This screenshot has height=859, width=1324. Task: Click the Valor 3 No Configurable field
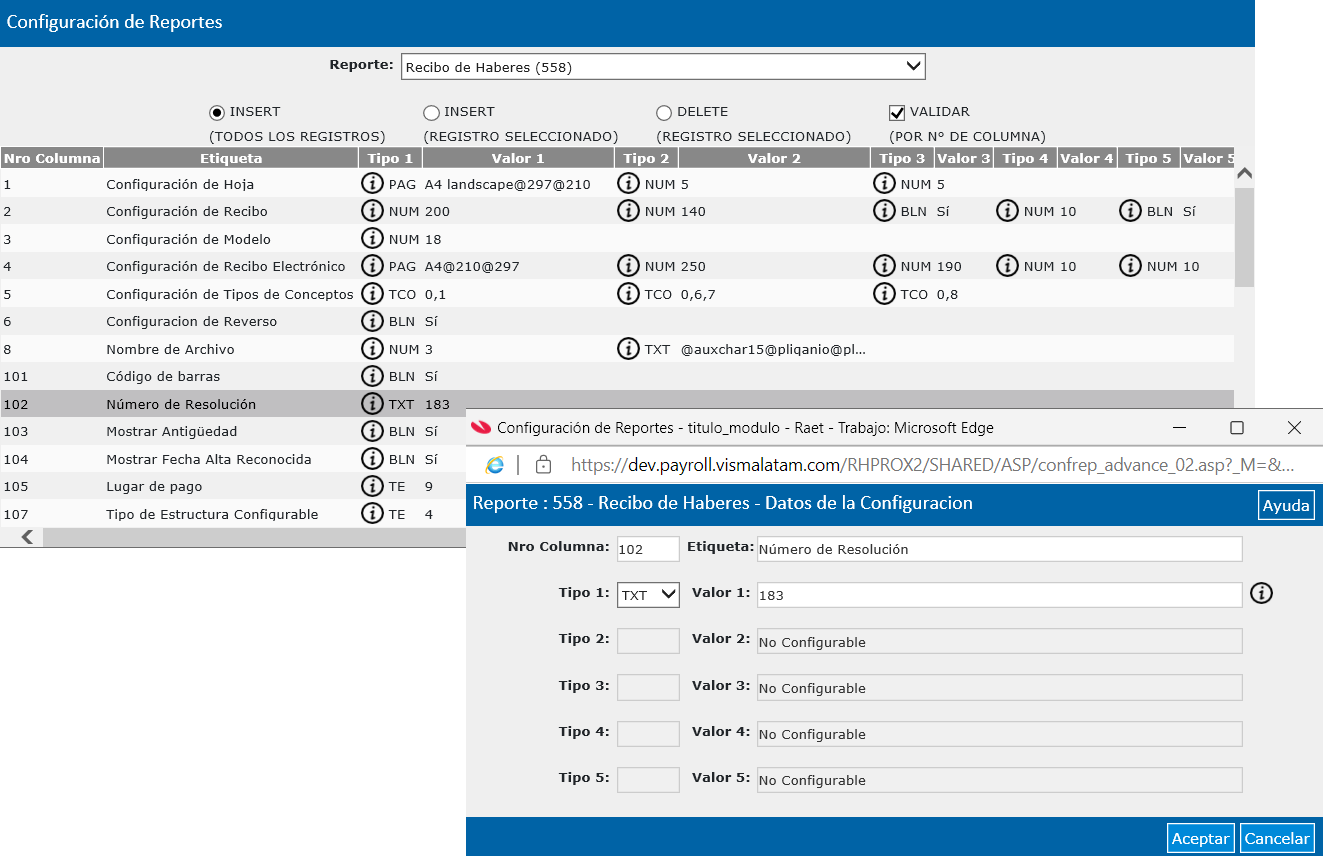click(999, 687)
